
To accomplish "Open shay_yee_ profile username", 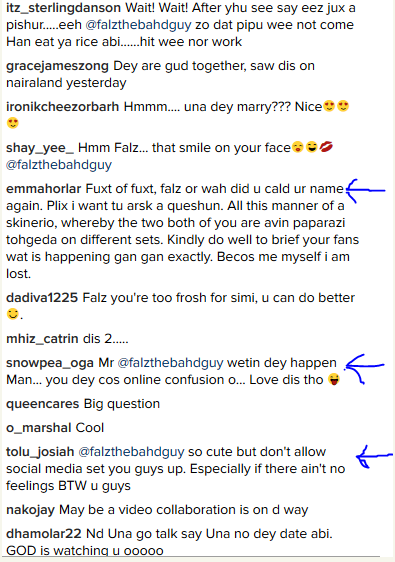I will point(40,148).
